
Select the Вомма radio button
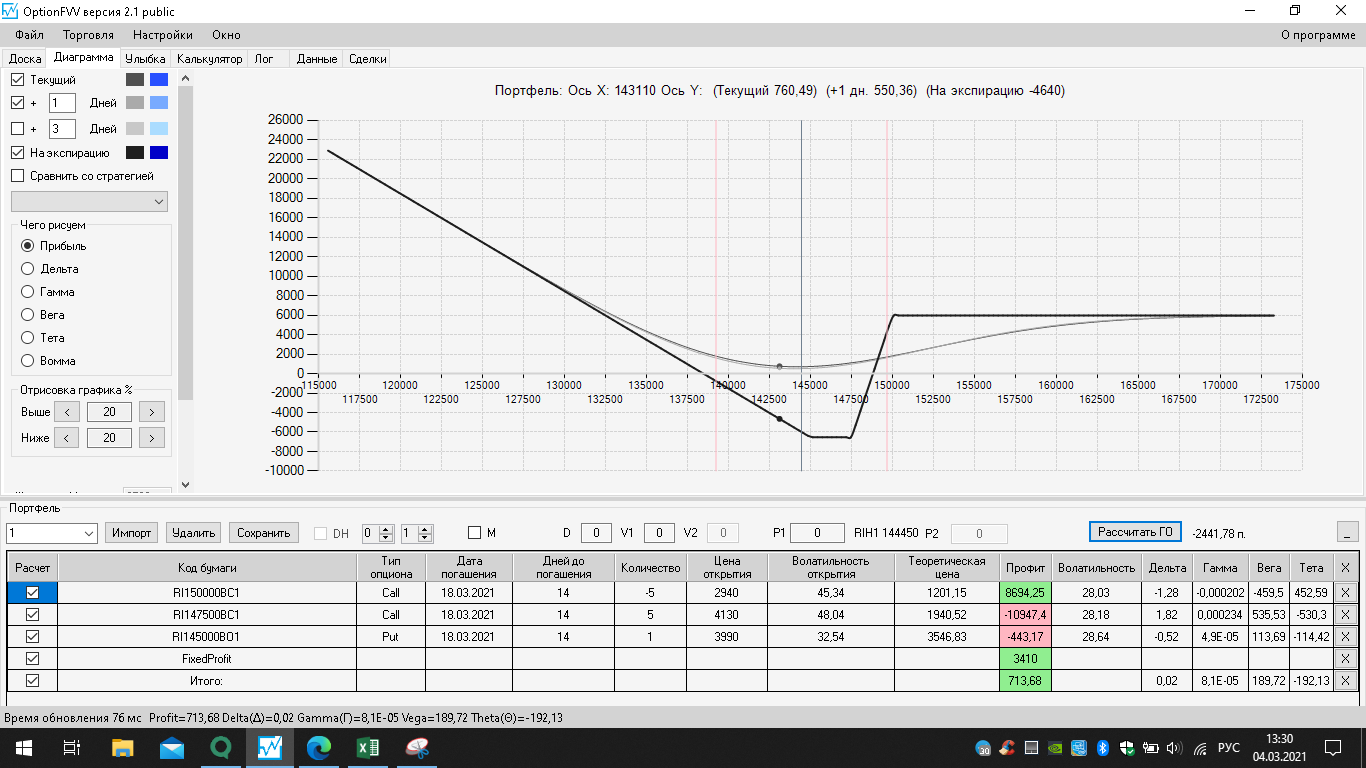tap(27, 361)
